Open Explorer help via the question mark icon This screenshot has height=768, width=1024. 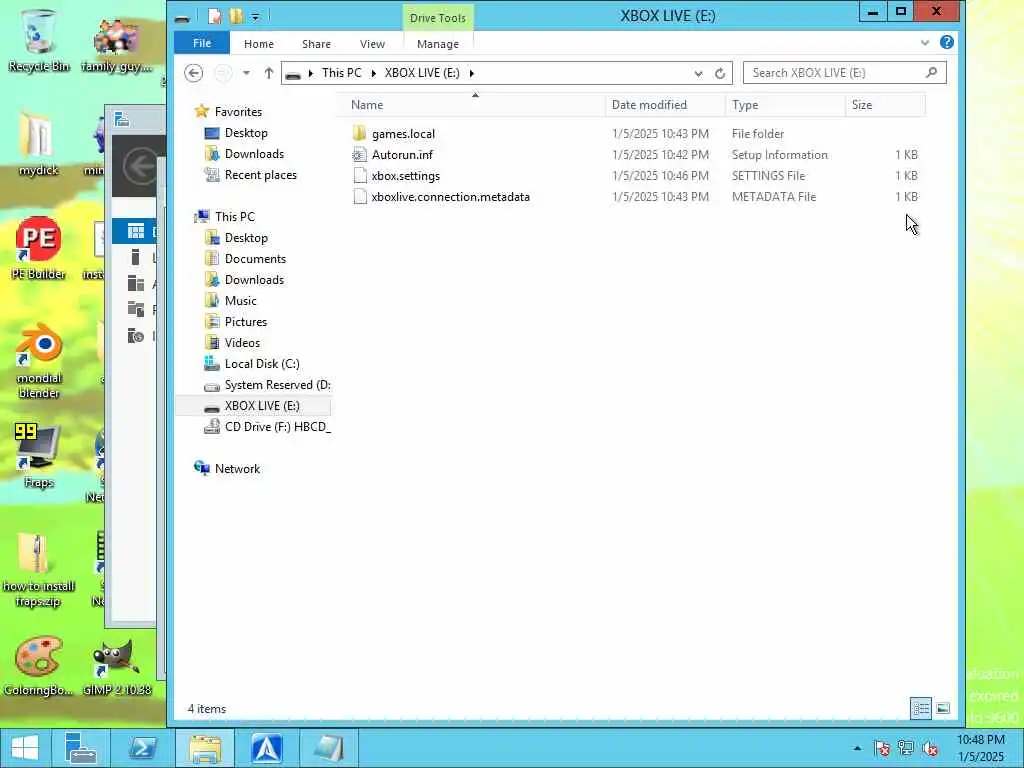point(946,43)
